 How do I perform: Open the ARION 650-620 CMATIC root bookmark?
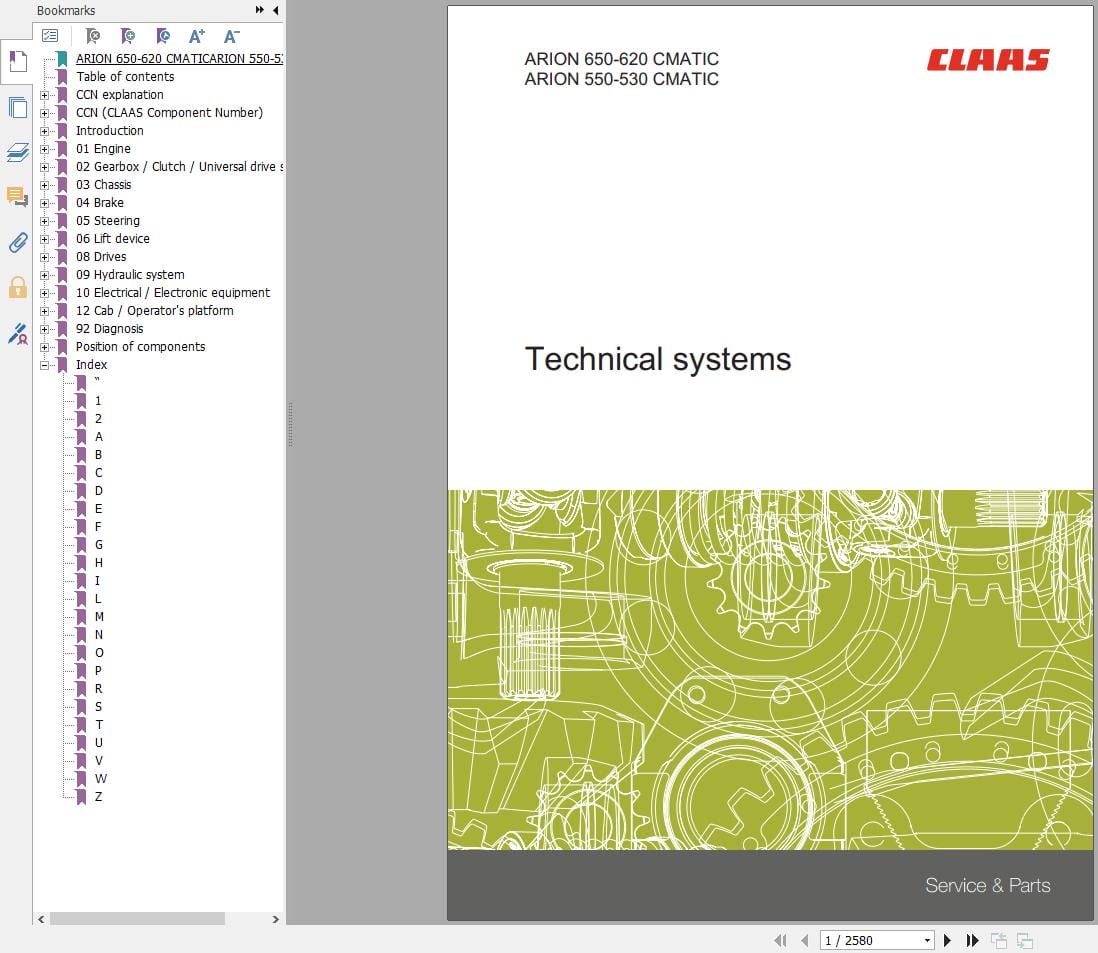tap(179, 59)
